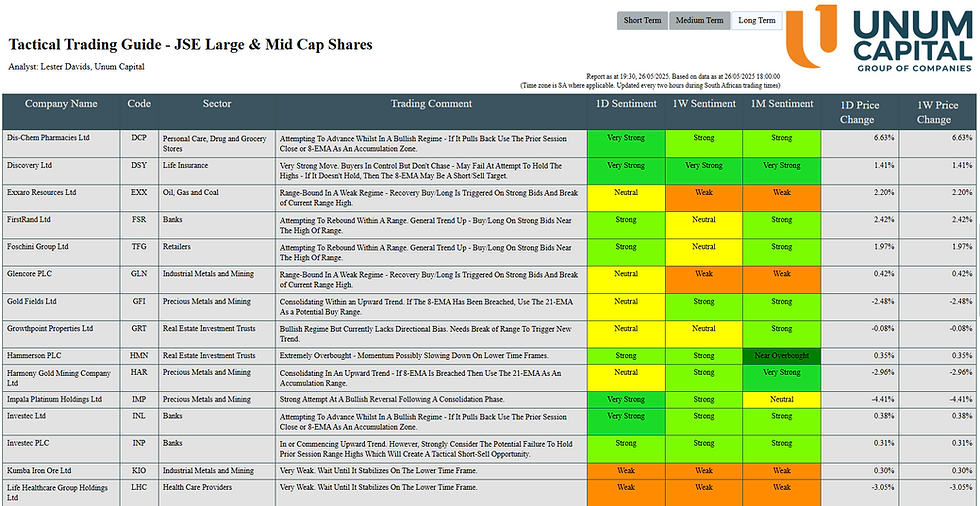
Task: Select Exxaro Resources Ltd company name
Action: [x=41, y=192]
